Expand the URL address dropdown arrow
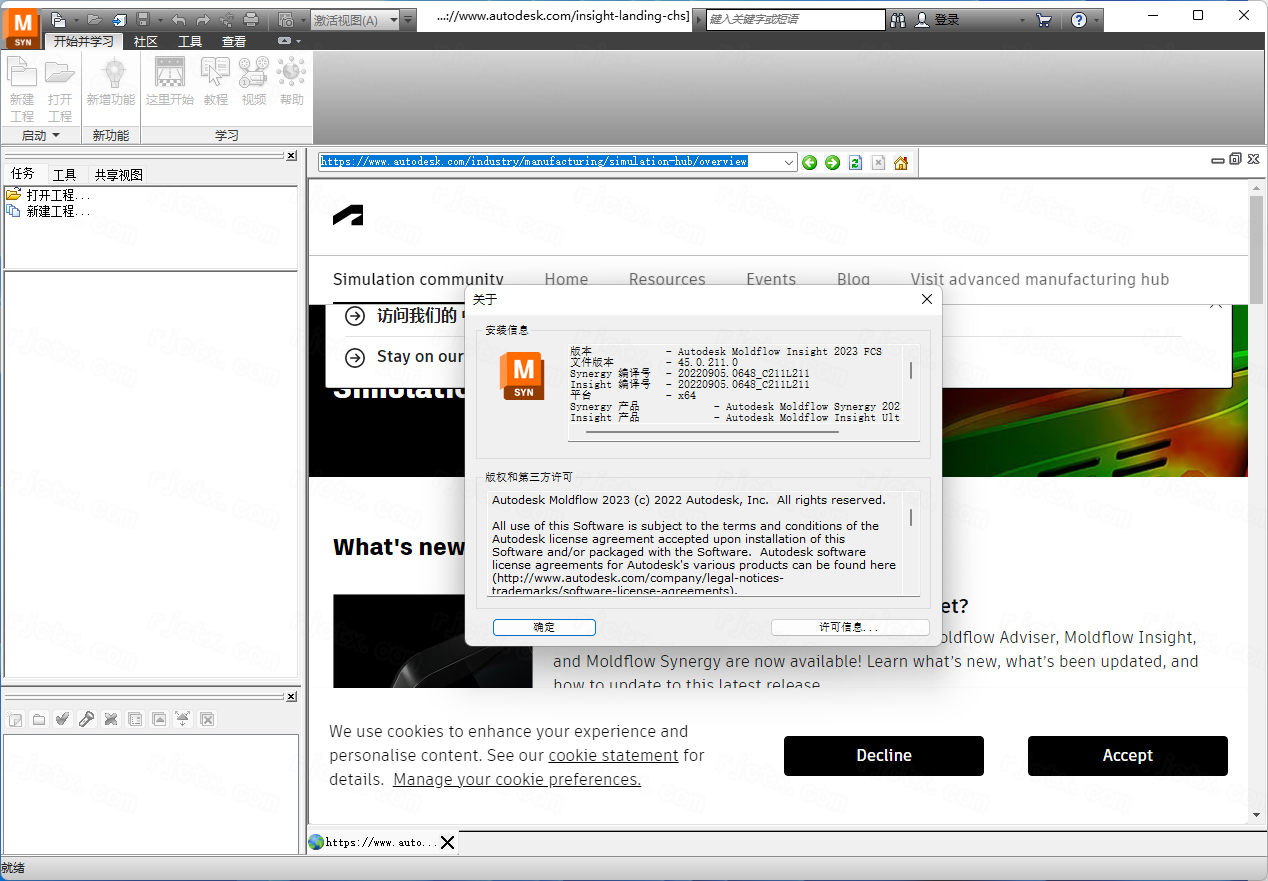Viewport: 1268px width, 881px height. pyautogui.click(x=789, y=163)
